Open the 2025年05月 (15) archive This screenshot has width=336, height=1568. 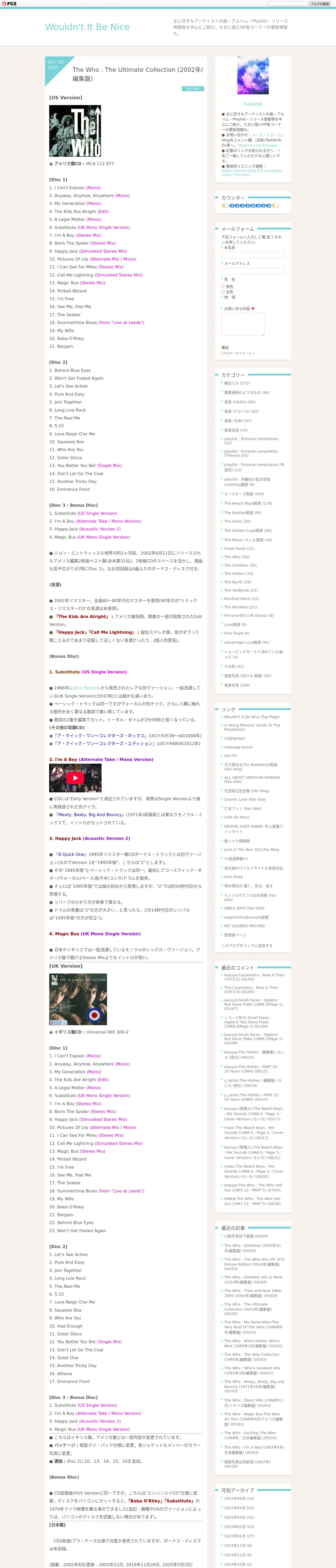click(239, 1498)
